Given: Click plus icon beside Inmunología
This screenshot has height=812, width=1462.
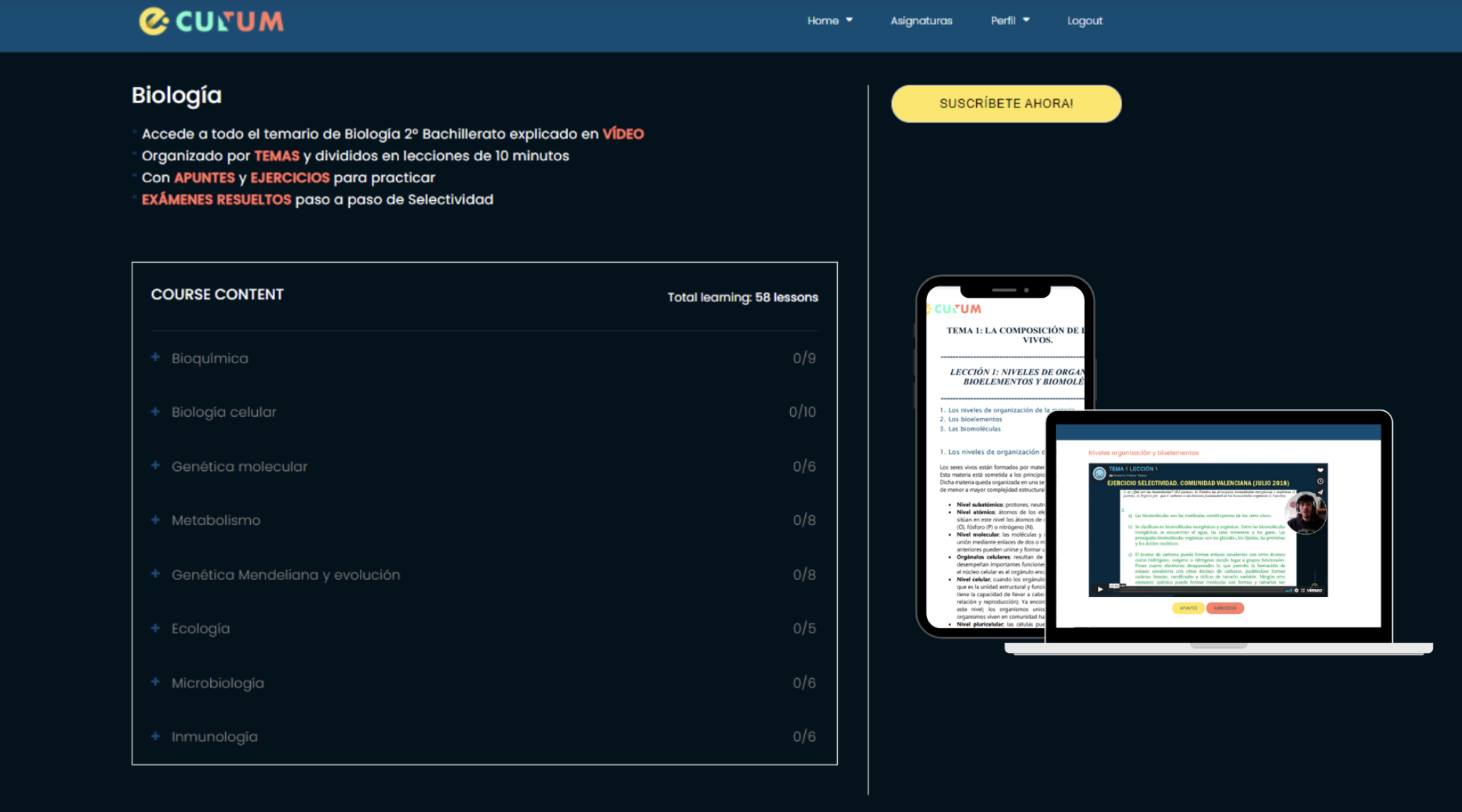Looking at the screenshot, I should [155, 736].
